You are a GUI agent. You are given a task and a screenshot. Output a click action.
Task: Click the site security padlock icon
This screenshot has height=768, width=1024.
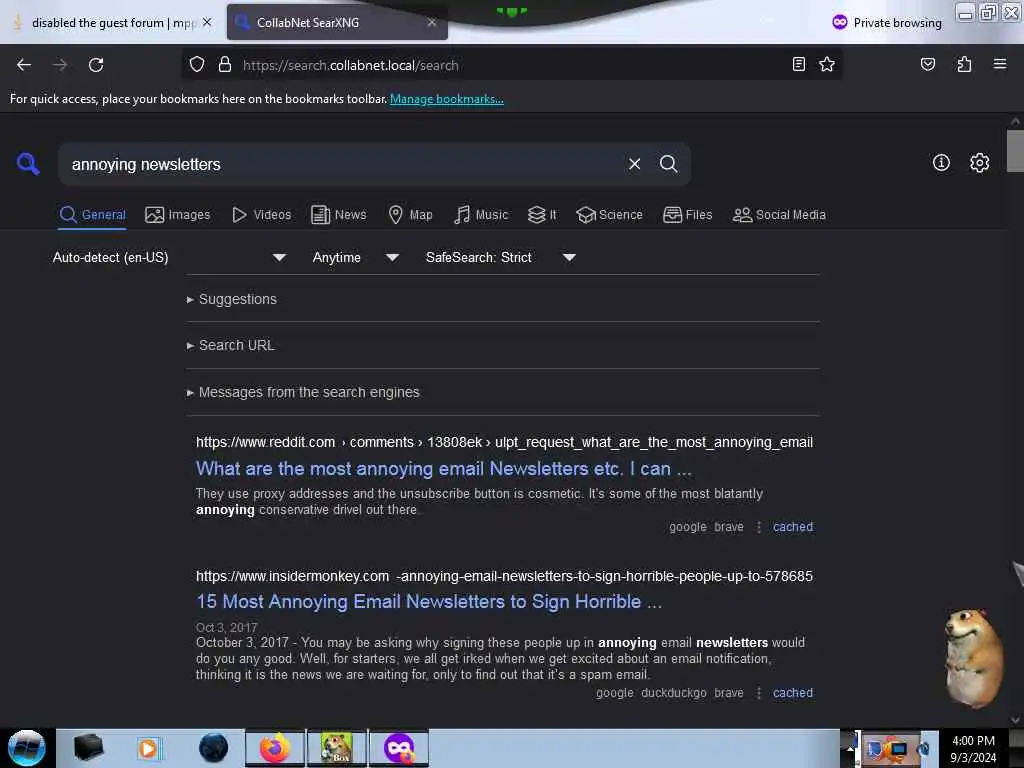click(x=225, y=64)
